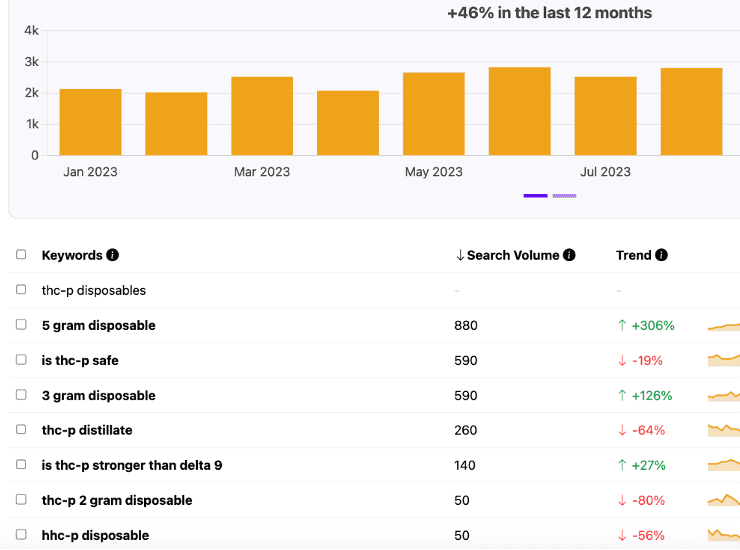Click the info icon next to Trend
Viewport: 740px width, 550px height.
662,255
